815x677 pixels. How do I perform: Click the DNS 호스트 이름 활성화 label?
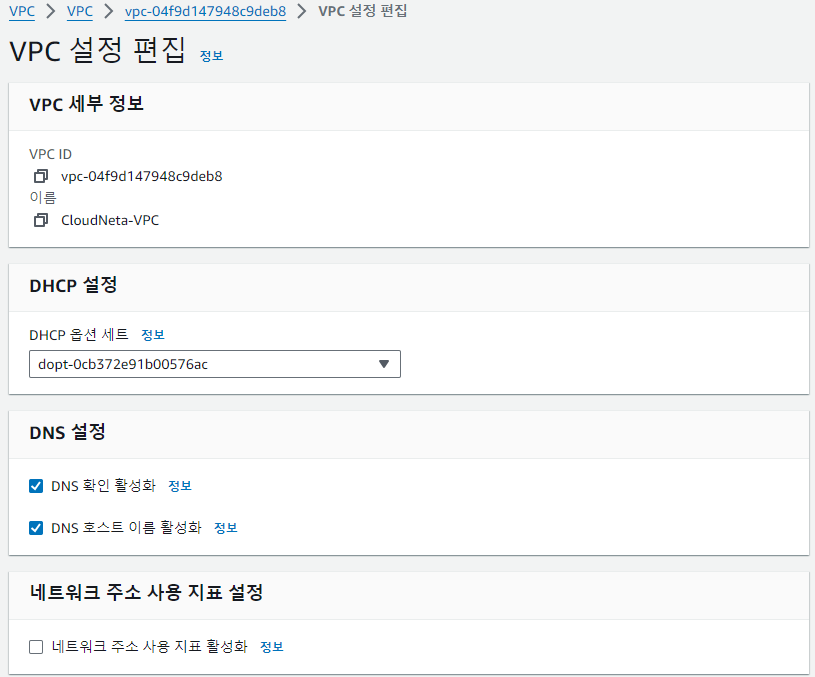click(x=126, y=528)
